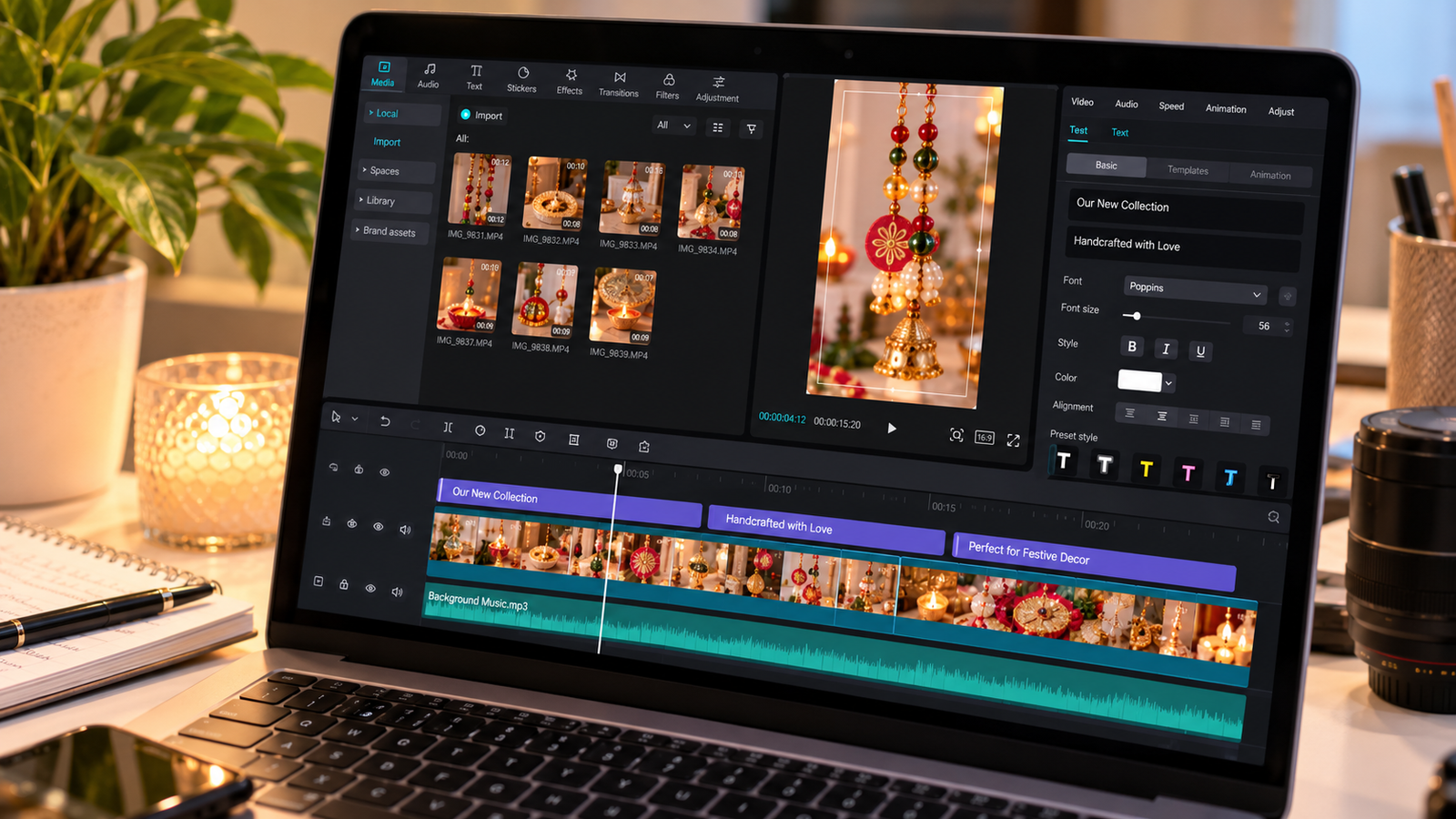Toggle underline text style
This screenshot has width=1456, height=819.
[x=1200, y=351]
